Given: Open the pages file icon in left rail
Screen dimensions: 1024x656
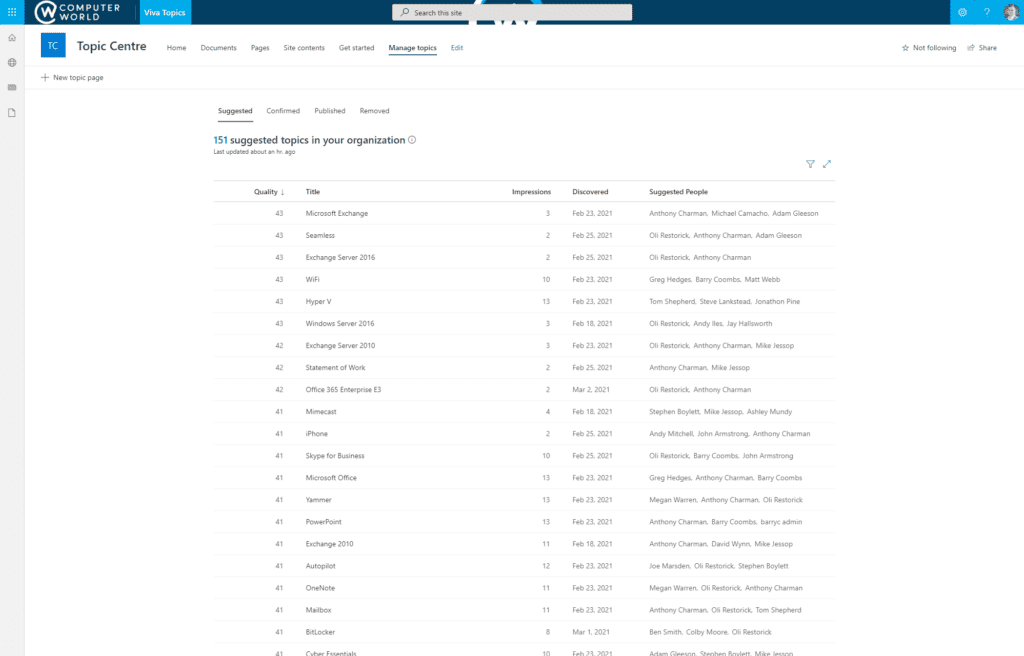Looking at the screenshot, I should [x=12, y=112].
